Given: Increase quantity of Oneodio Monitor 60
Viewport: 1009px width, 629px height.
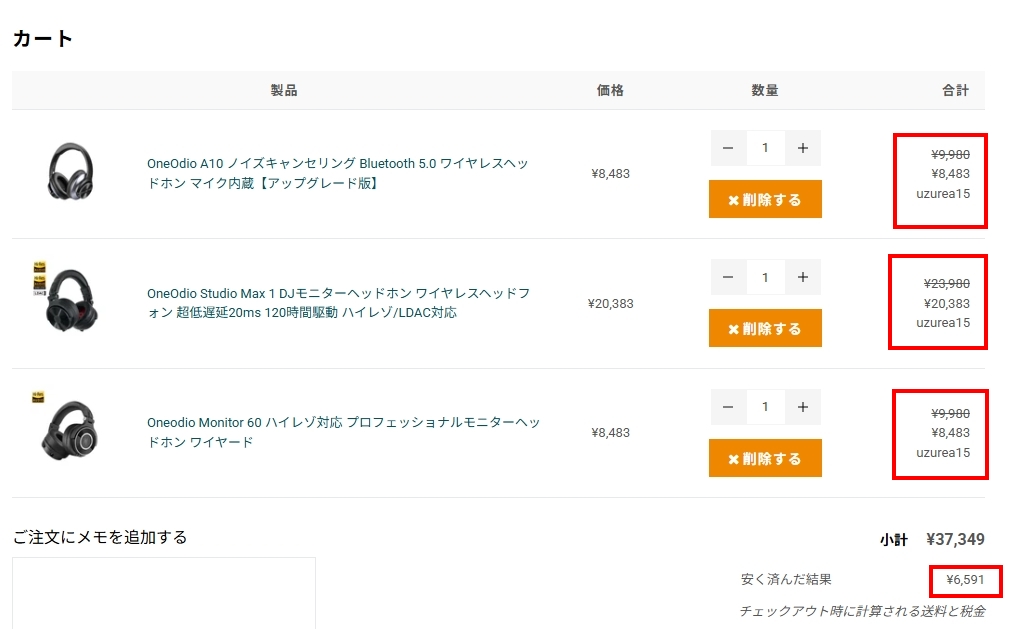Looking at the screenshot, I should (802, 407).
